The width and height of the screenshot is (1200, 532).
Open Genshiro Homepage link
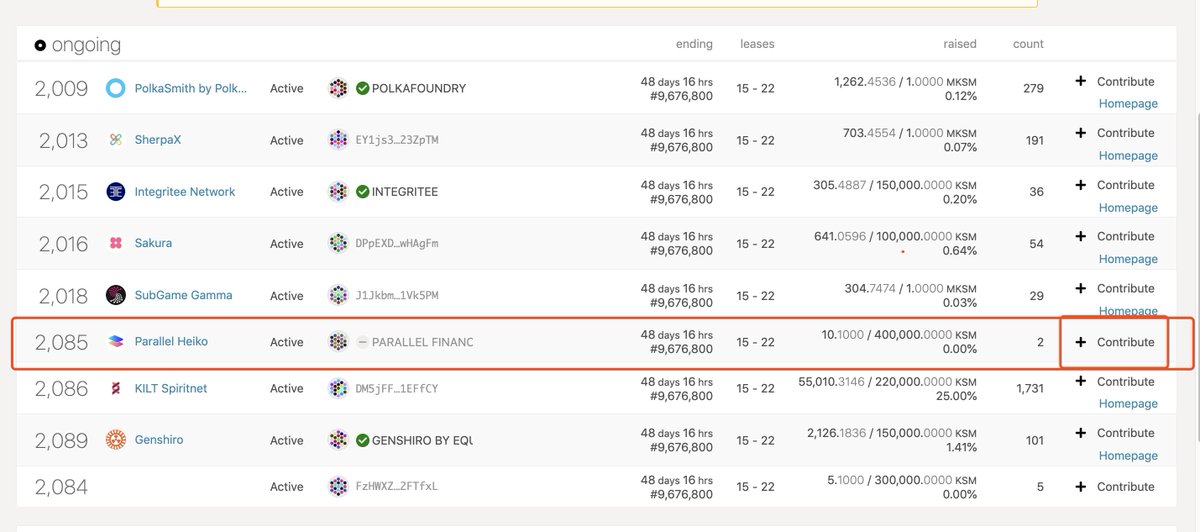(1128, 456)
